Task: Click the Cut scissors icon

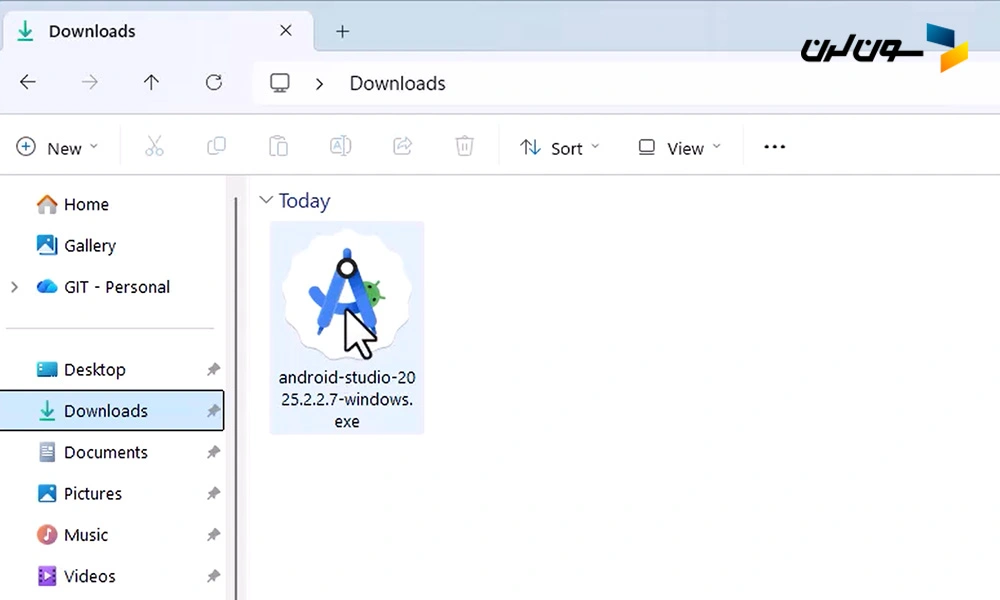Action: 154,147
